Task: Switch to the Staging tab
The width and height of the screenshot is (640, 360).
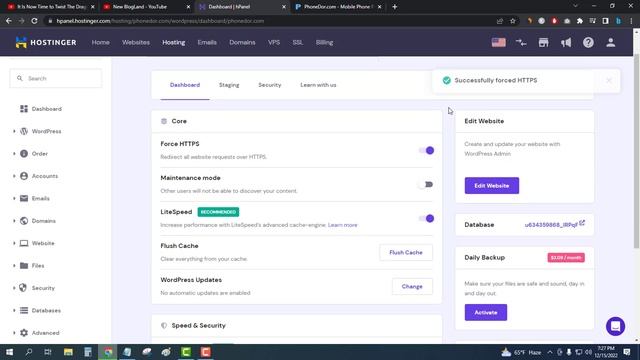Action: [x=229, y=85]
